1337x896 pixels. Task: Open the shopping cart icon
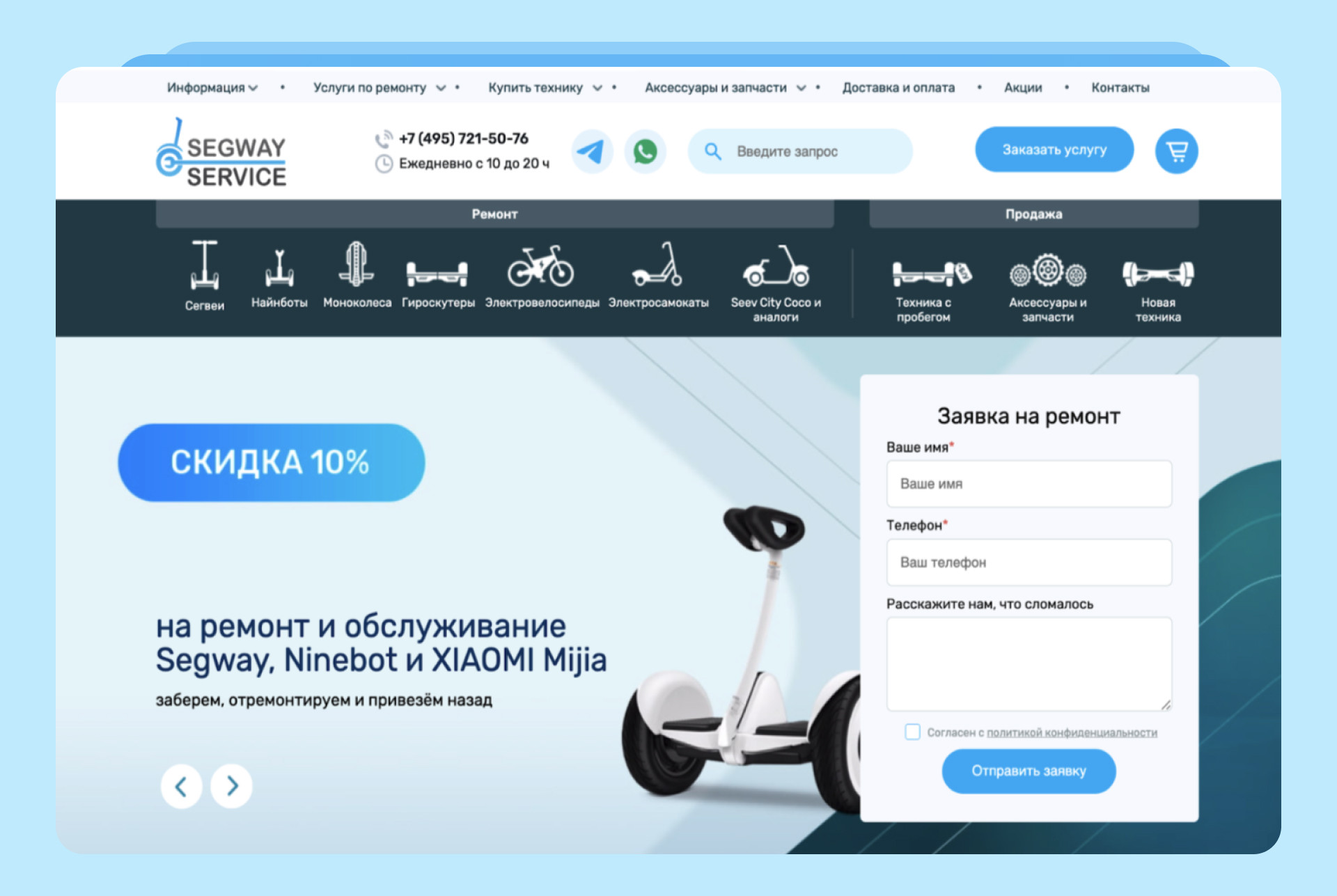click(1176, 151)
